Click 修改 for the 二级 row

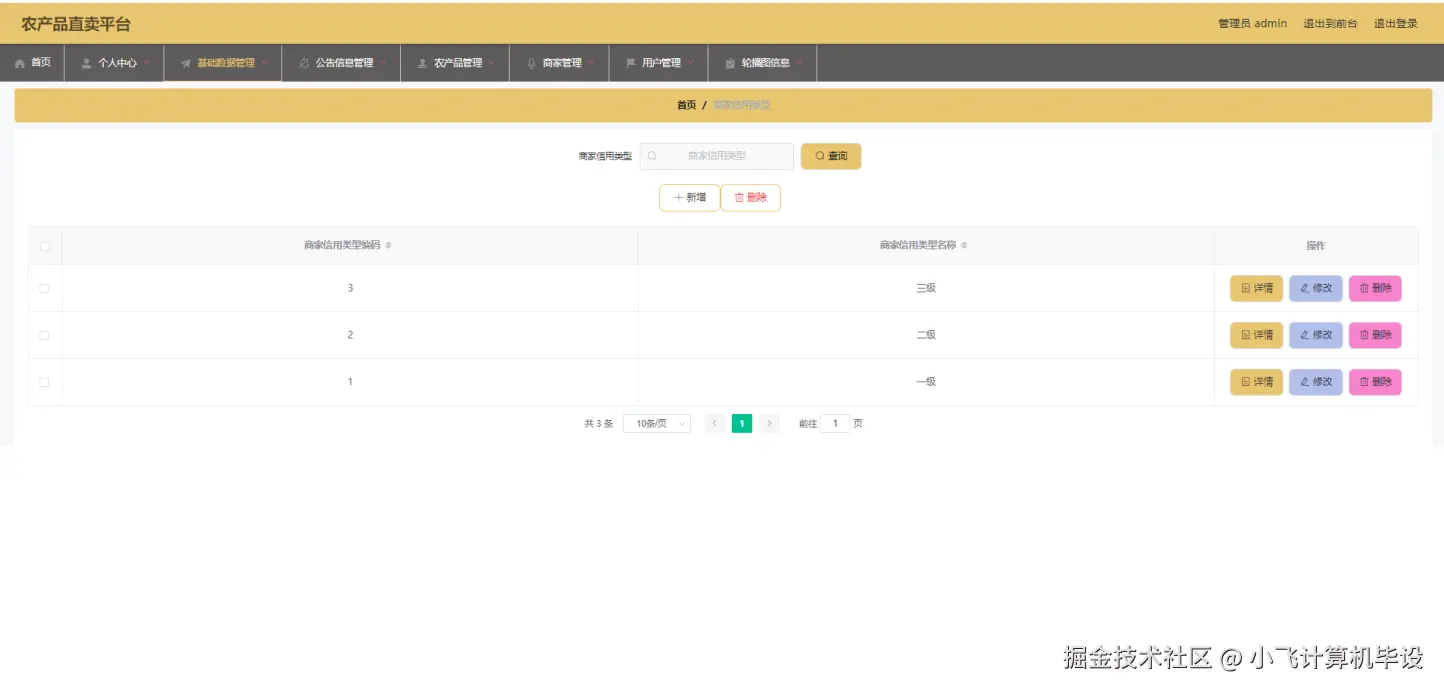(1316, 335)
